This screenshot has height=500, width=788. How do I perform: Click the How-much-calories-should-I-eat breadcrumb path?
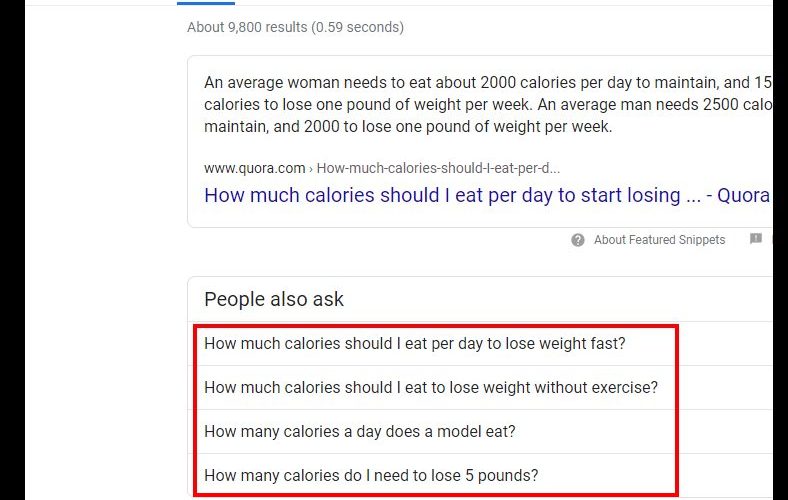(438, 168)
